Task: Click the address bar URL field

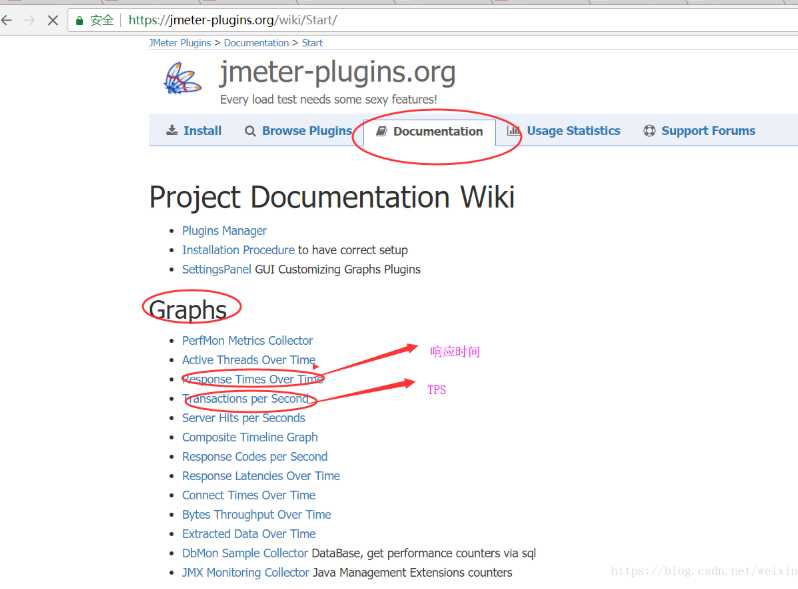Action: click(433, 20)
